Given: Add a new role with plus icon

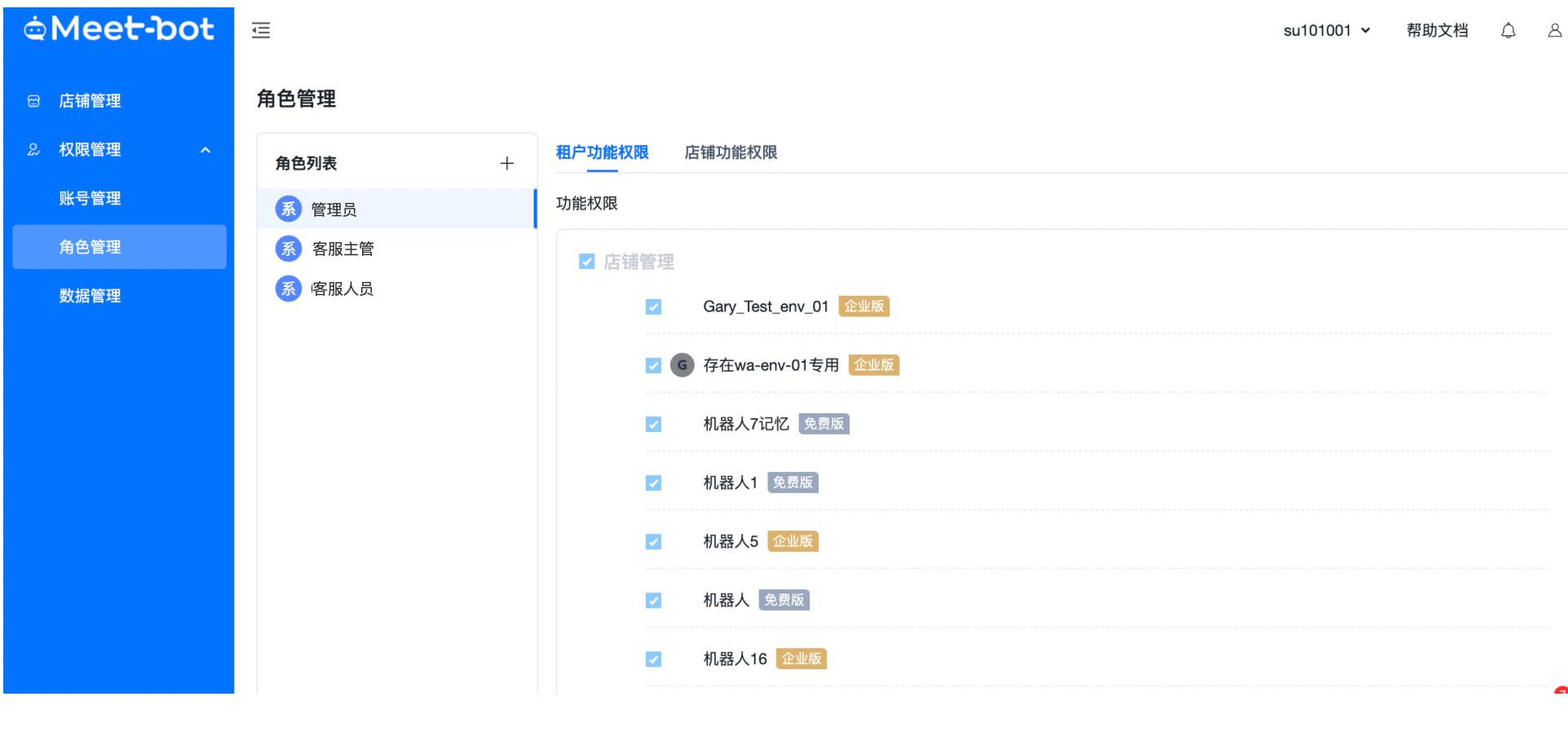Looking at the screenshot, I should (x=507, y=164).
